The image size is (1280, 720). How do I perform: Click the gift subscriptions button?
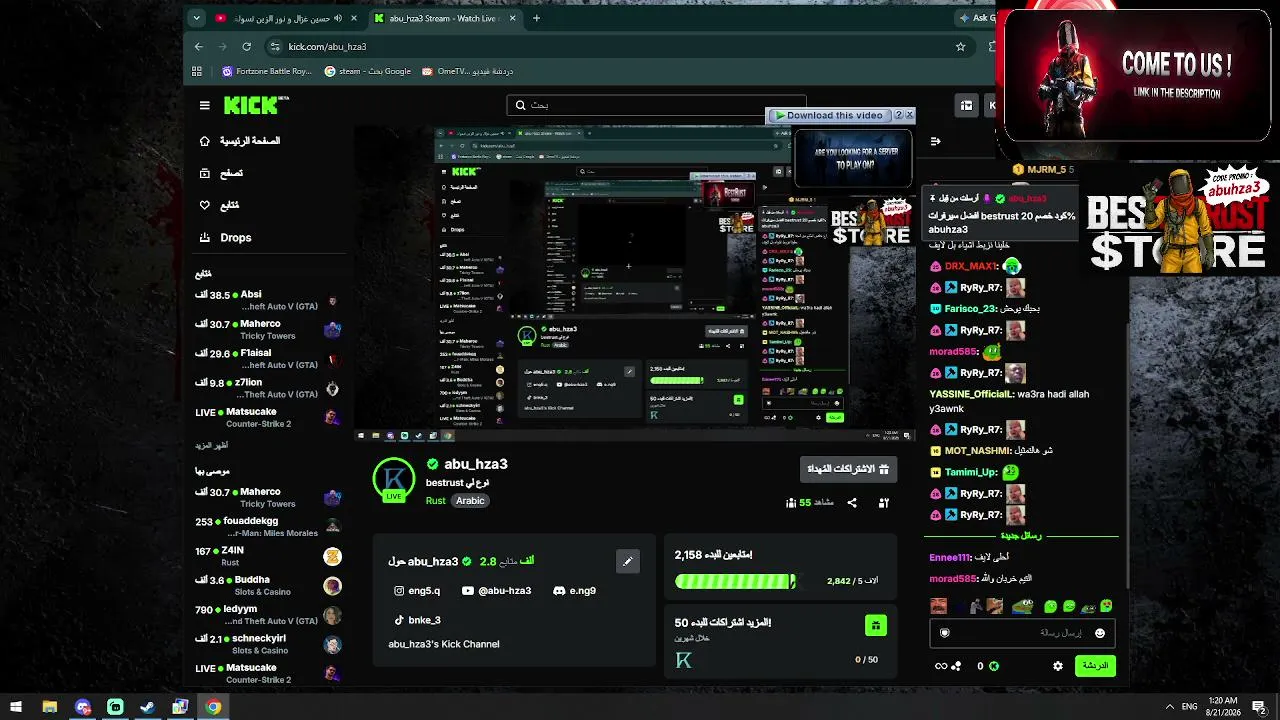tap(848, 469)
